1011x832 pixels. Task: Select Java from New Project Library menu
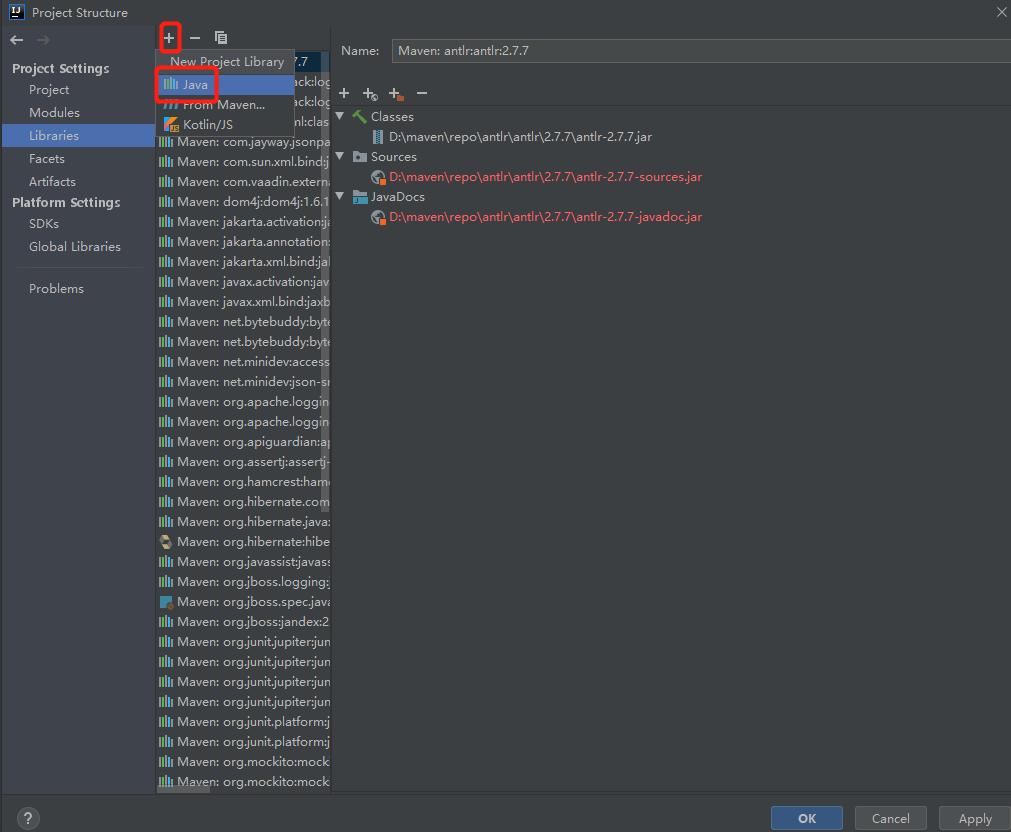coord(195,85)
